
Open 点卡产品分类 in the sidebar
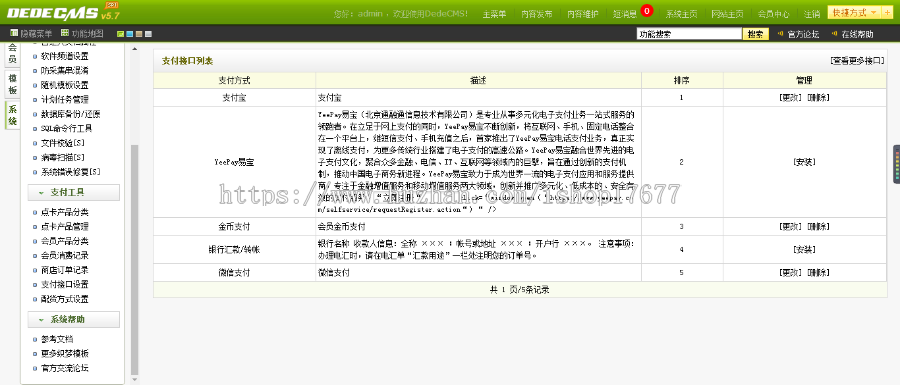tap(64, 212)
